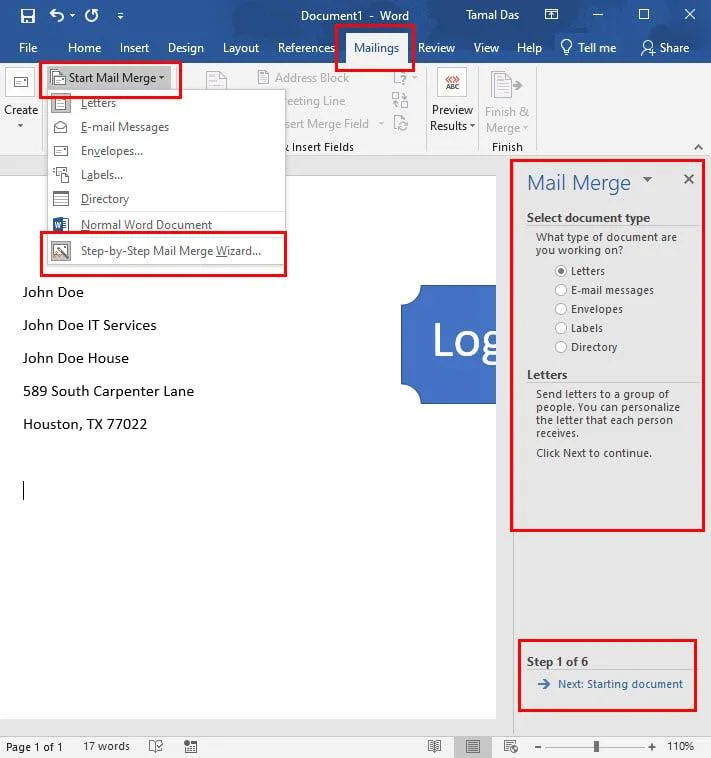The height and width of the screenshot is (758, 711).
Task: Click the Share button
Action: pyautogui.click(x=665, y=48)
